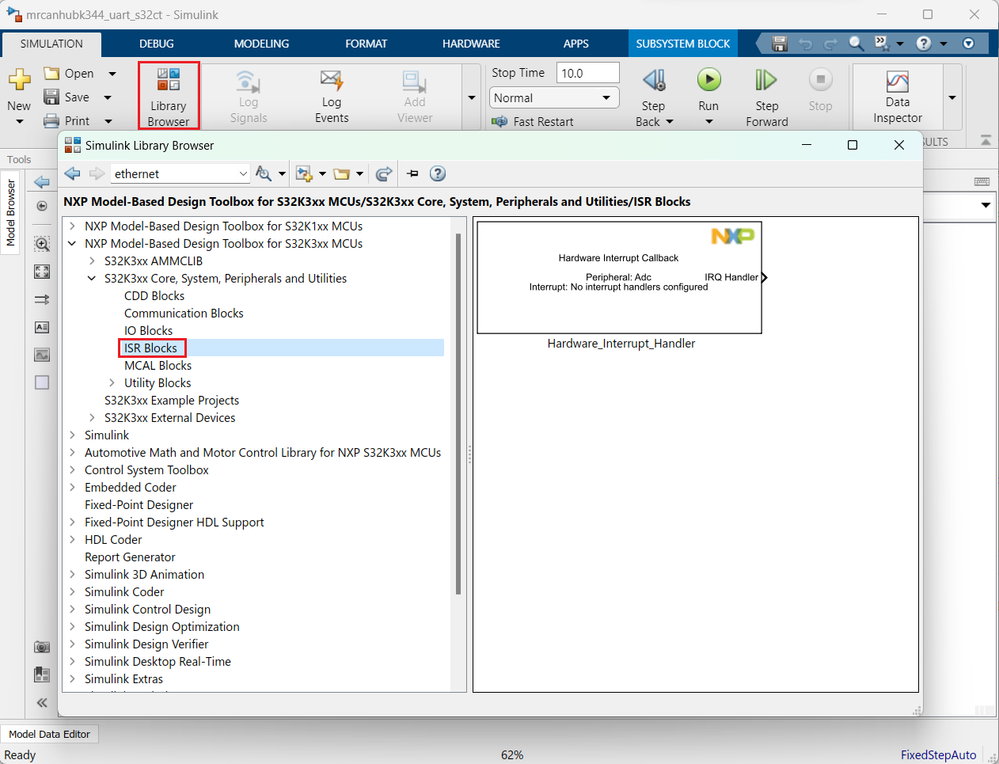Click the New model icon
Viewport: 999px width, 764px height.
[x=19, y=80]
